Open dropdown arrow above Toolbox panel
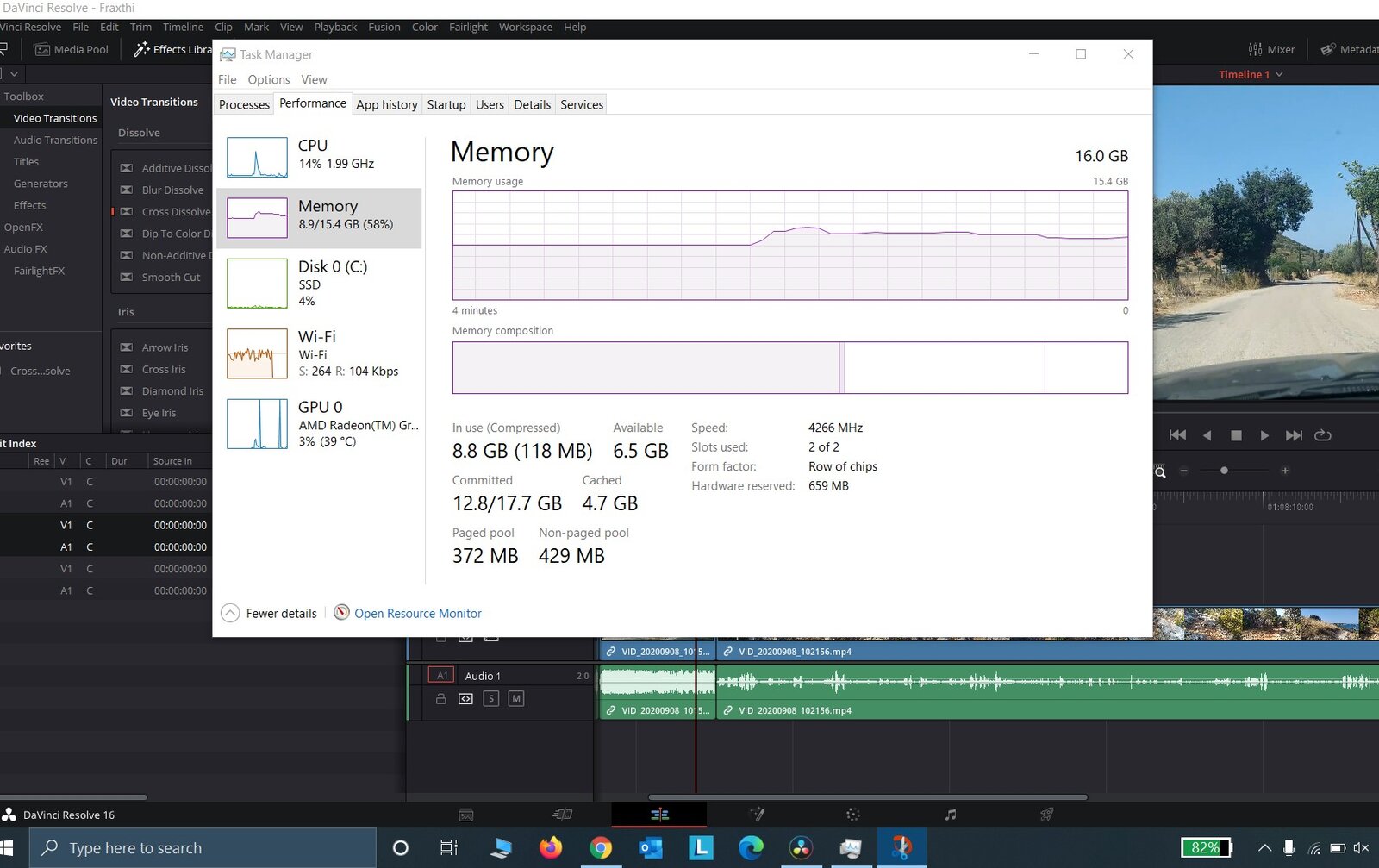This screenshot has height=868, width=1379. click(x=14, y=74)
